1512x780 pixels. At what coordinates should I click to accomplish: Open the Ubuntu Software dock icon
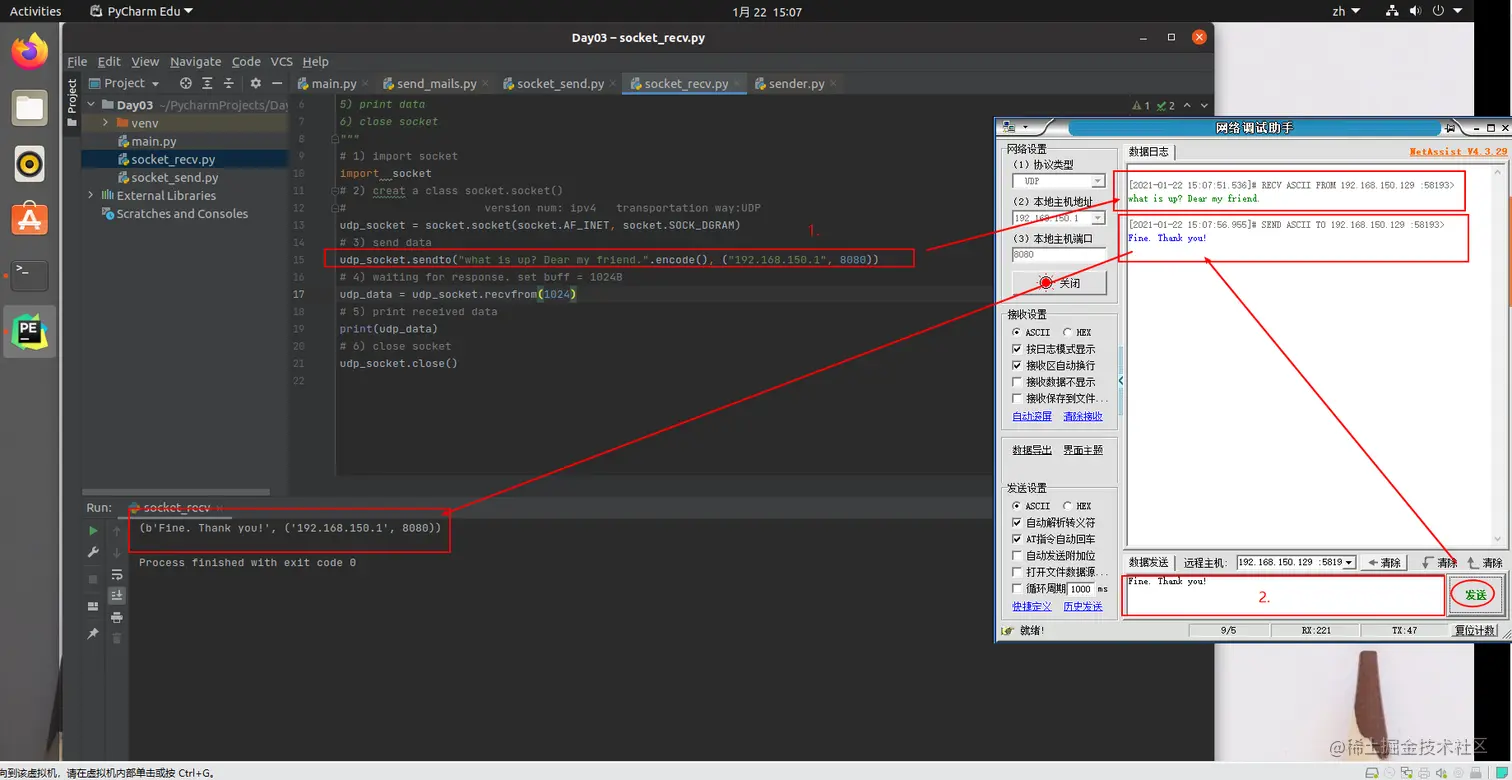point(30,217)
